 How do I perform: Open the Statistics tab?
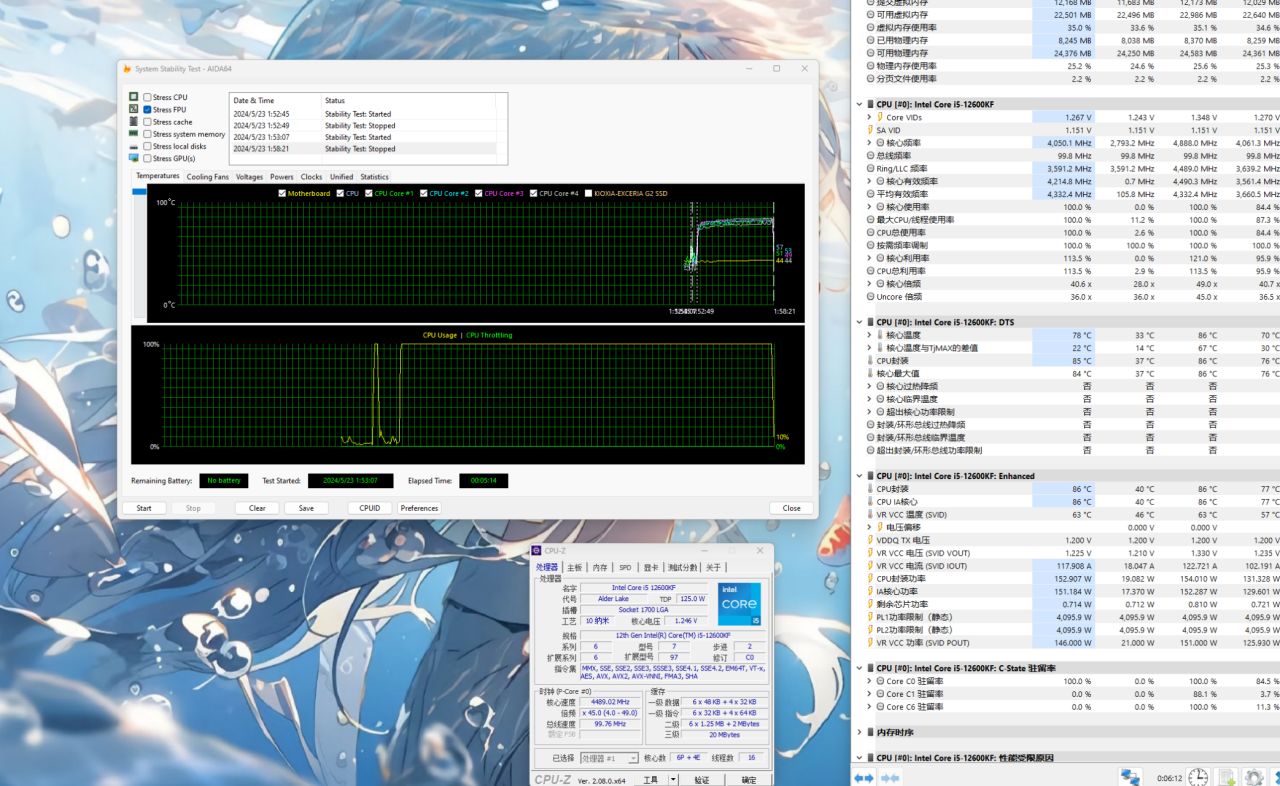click(x=375, y=177)
